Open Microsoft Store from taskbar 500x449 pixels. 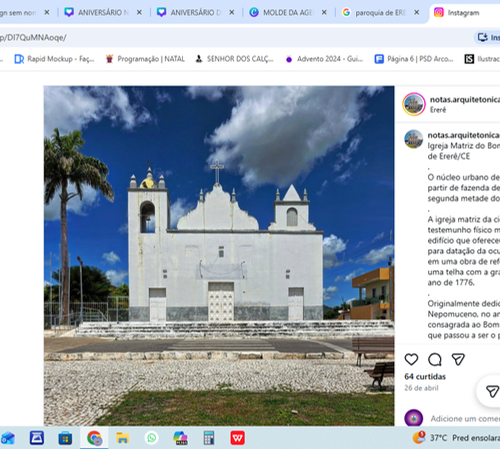tap(65, 438)
